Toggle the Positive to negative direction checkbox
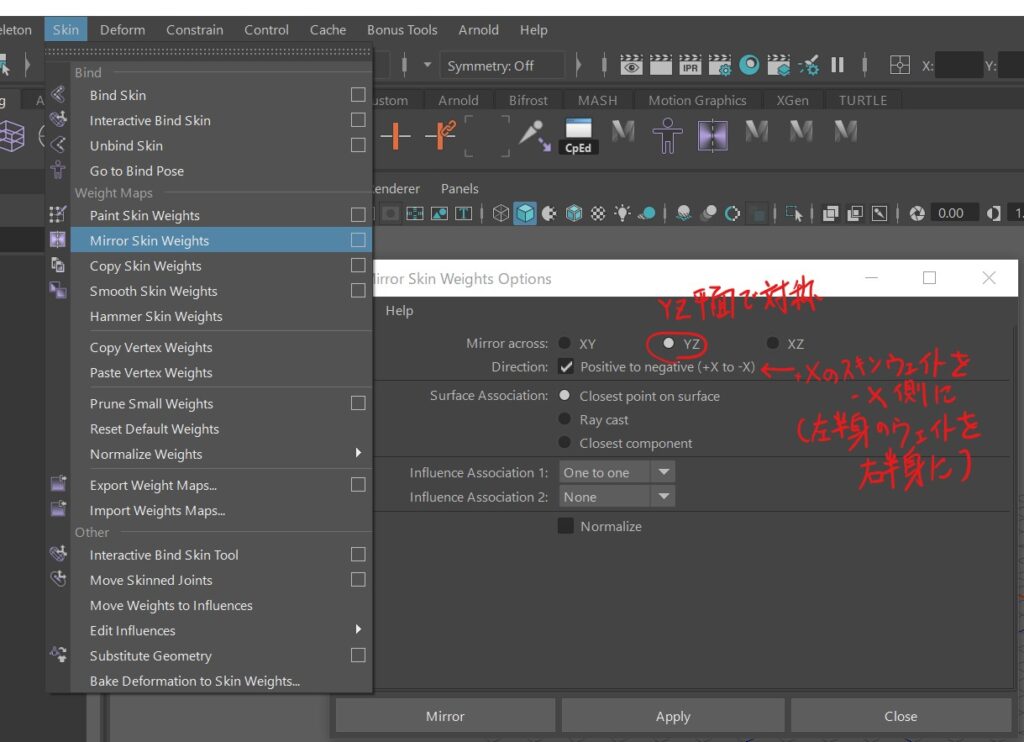Viewport: 1024px width, 742px height. pos(566,367)
